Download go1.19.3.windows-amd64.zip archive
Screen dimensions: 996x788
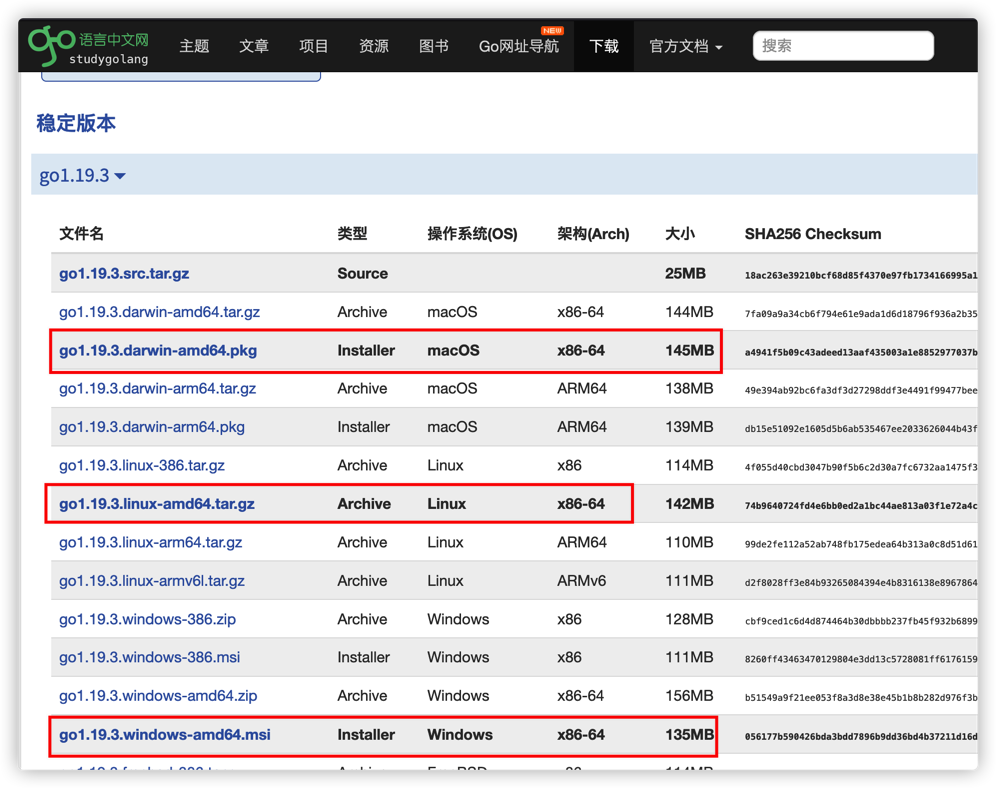click(x=158, y=696)
